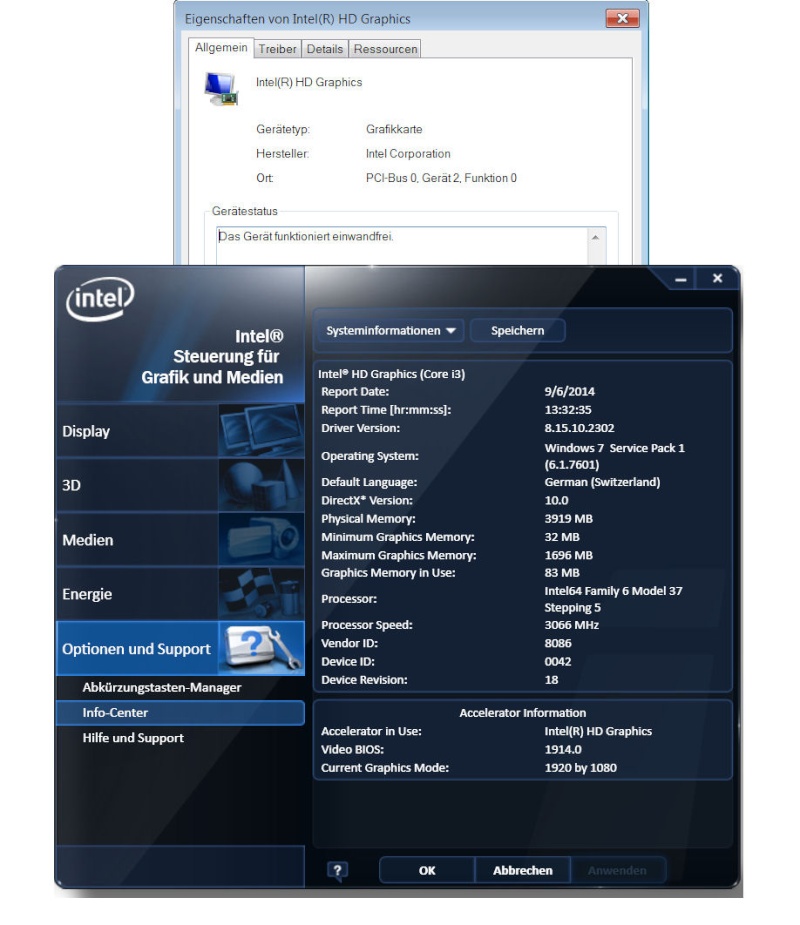The image size is (800, 925).
Task: Click the Gerätestatus scrollbar up arrow
Action: tap(595, 237)
